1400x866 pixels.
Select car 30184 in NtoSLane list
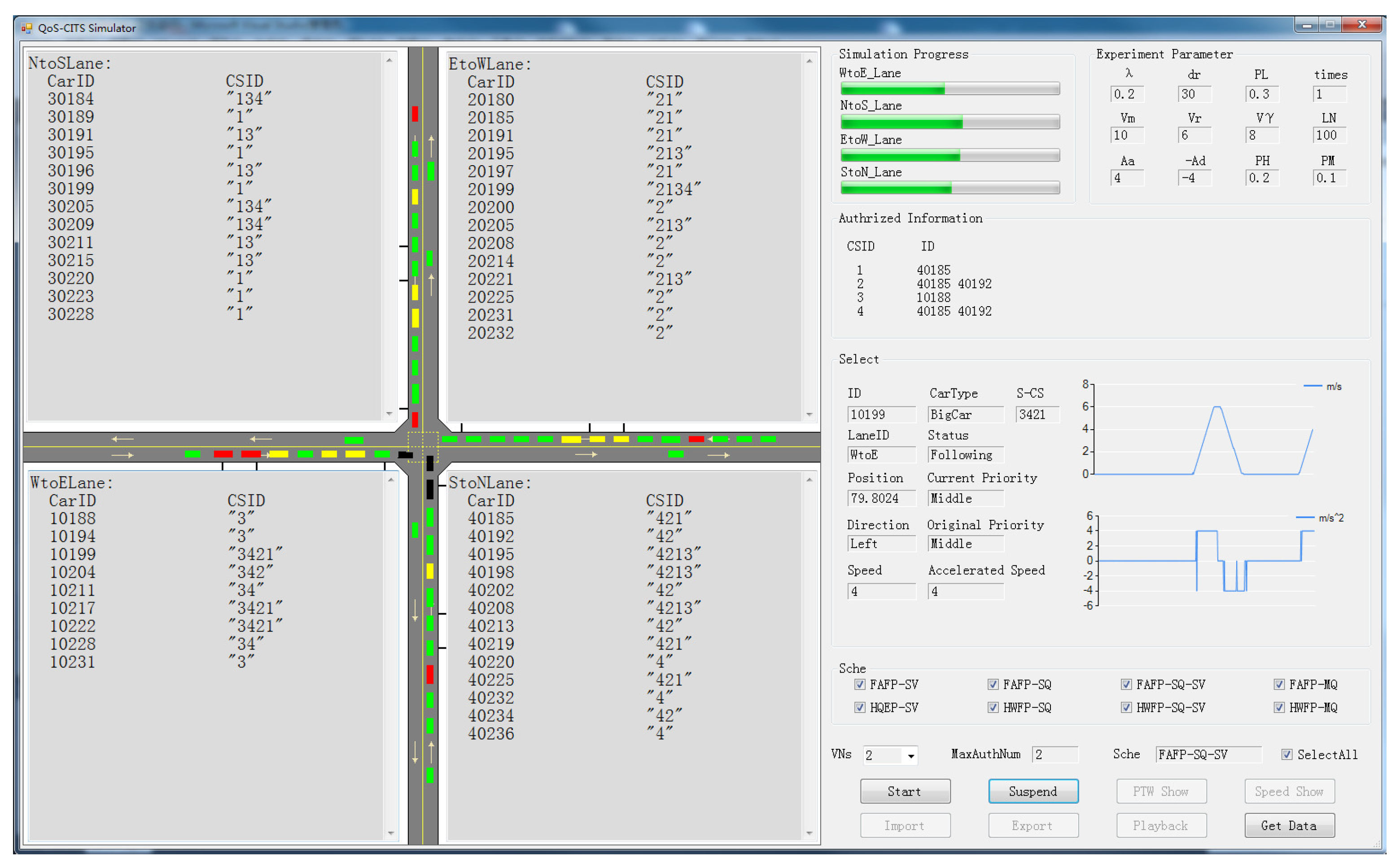(70, 99)
